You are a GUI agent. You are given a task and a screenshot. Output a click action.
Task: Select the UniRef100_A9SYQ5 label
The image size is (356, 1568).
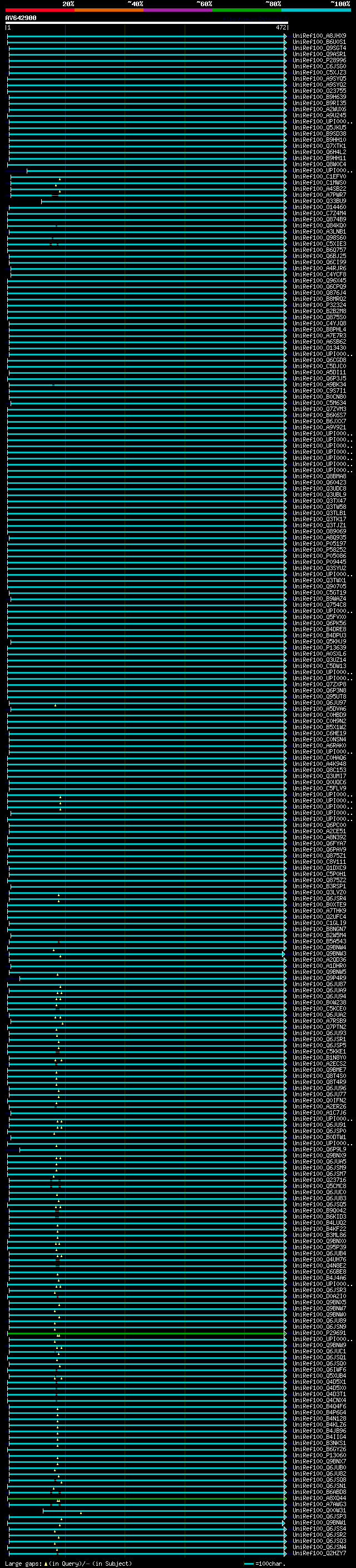(319, 78)
